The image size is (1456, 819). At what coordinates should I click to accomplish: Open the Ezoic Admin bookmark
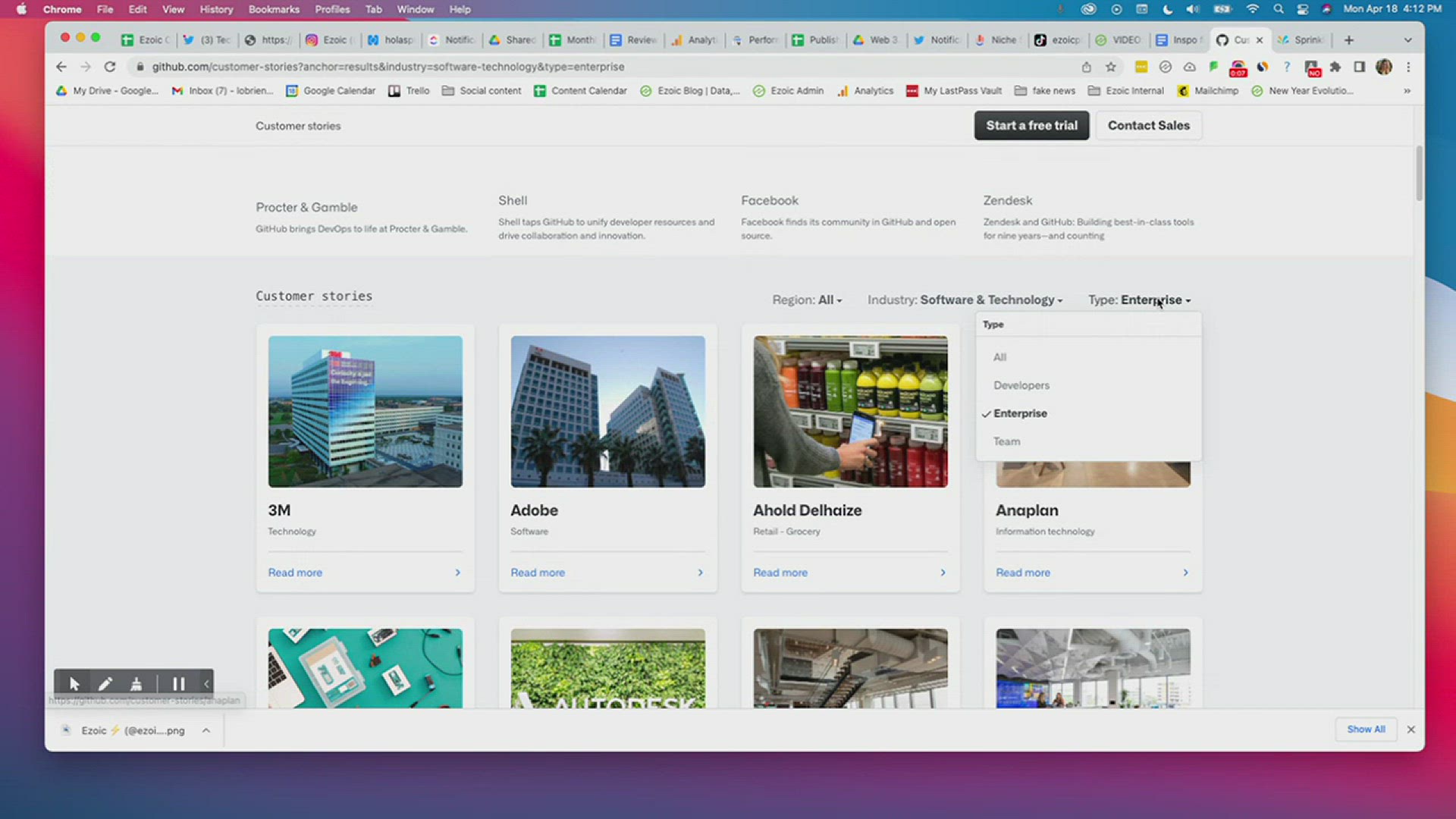point(788,91)
